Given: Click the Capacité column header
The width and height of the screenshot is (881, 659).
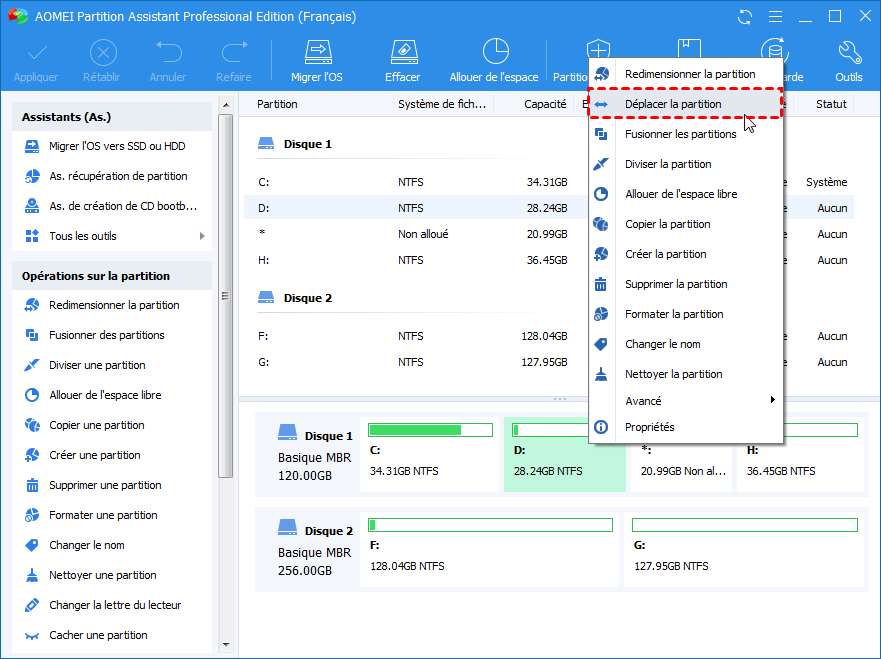Looking at the screenshot, I should point(545,104).
